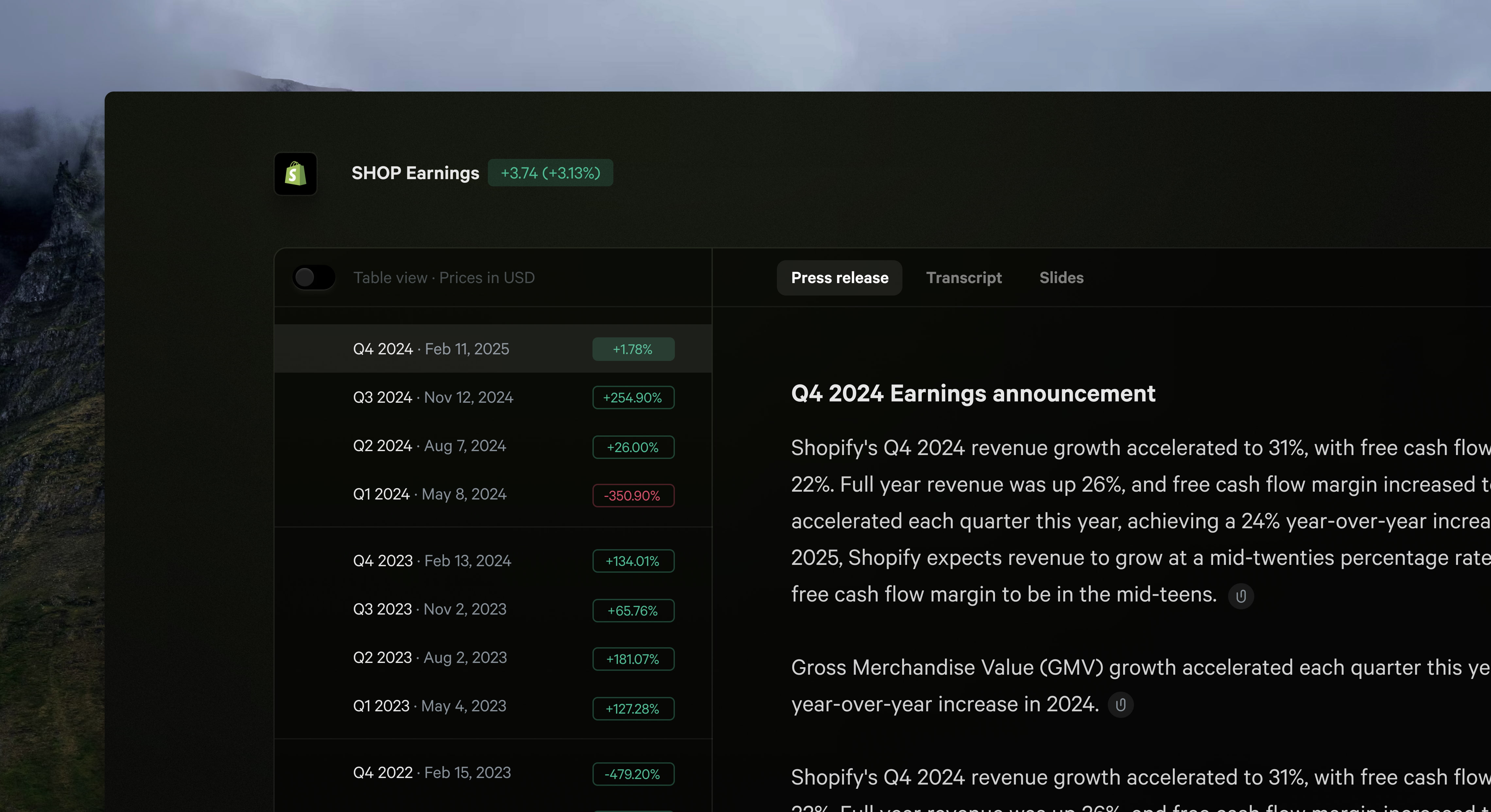Open the source attachment after the free cash flow paragraph
The height and width of the screenshot is (812, 1491).
point(1241,596)
